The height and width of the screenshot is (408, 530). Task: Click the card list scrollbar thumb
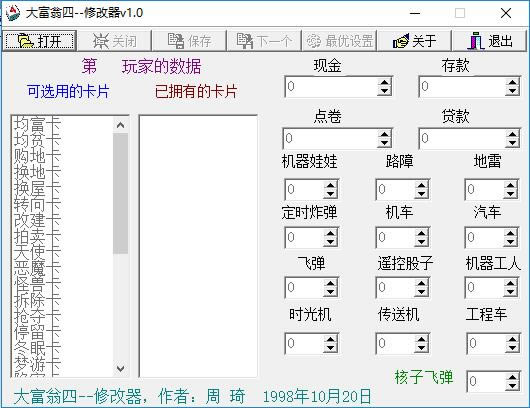click(121, 193)
